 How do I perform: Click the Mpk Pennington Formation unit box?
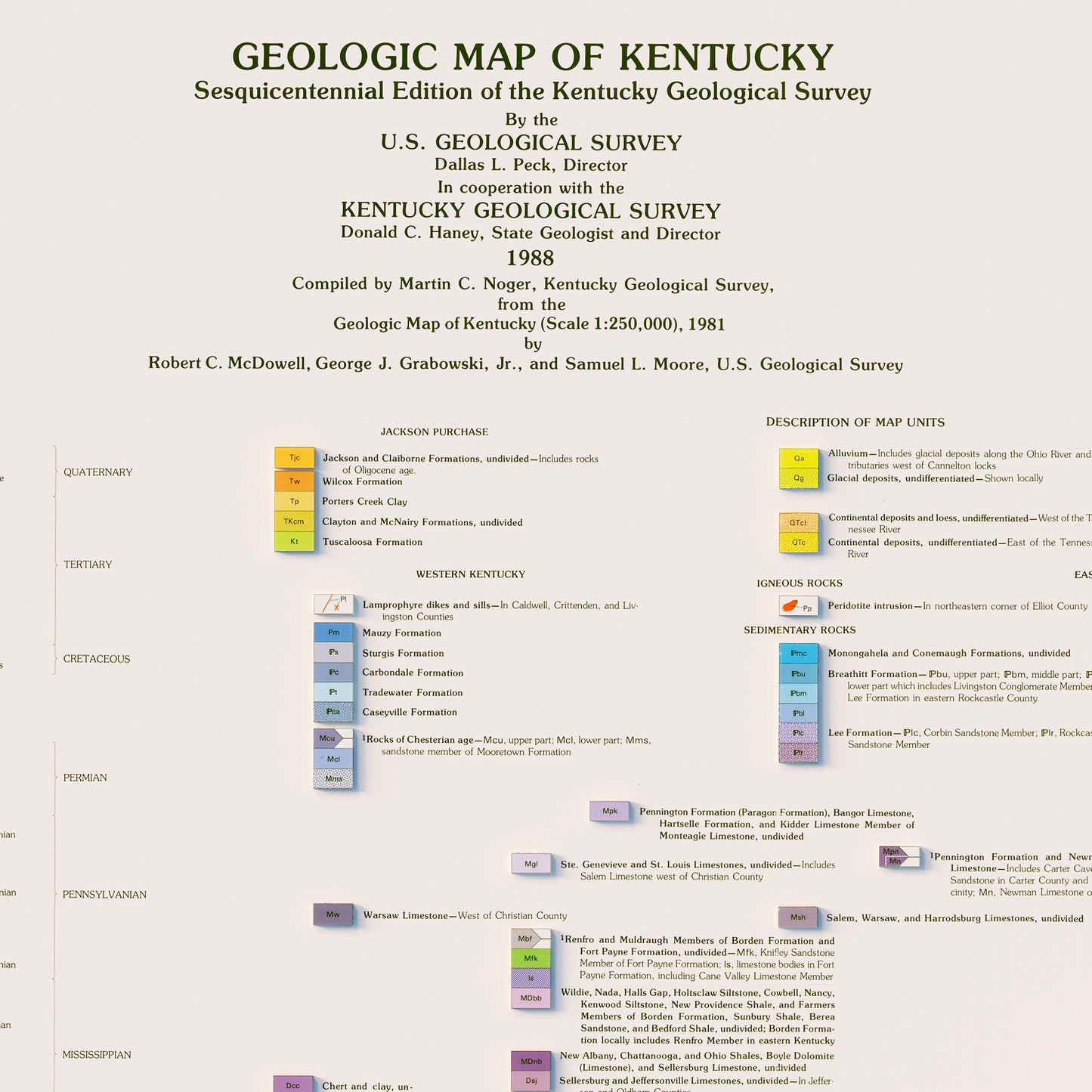[611, 809]
